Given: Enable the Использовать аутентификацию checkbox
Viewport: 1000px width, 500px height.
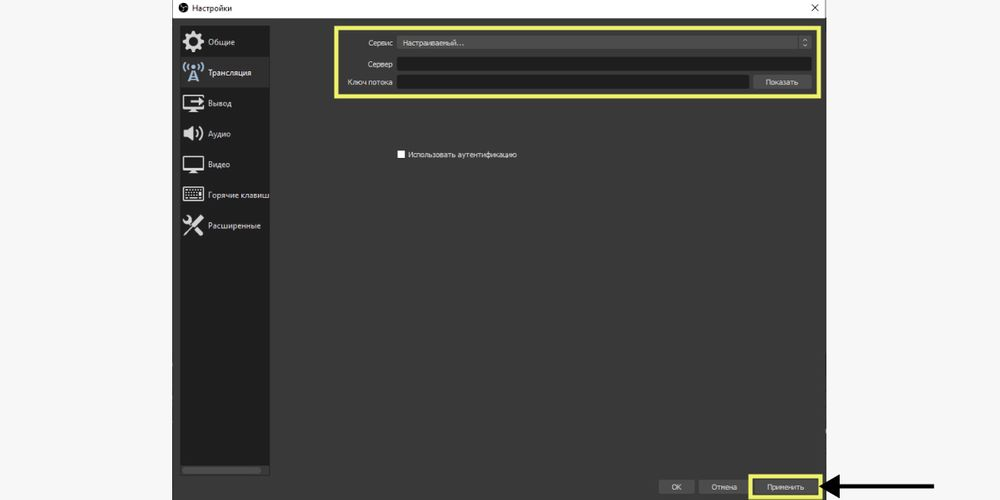Looking at the screenshot, I should (401, 154).
